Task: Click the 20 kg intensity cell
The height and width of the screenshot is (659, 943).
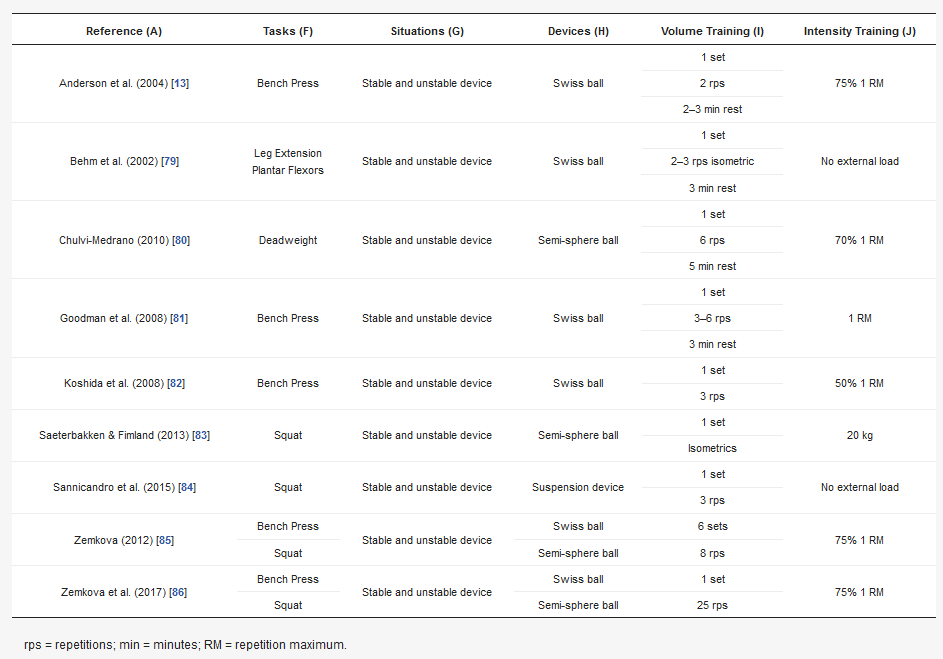Action: coord(859,436)
